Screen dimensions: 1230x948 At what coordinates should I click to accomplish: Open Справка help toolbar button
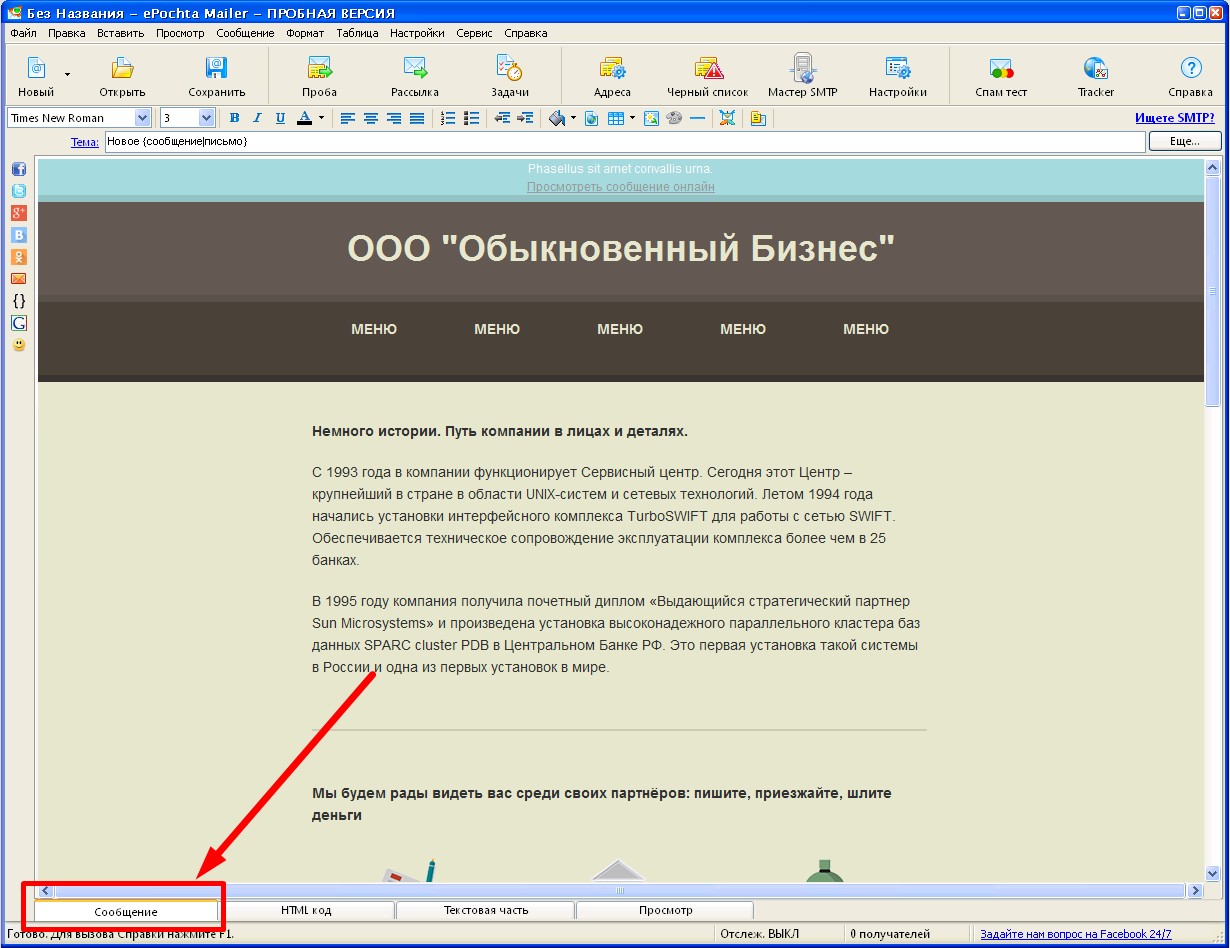1190,76
